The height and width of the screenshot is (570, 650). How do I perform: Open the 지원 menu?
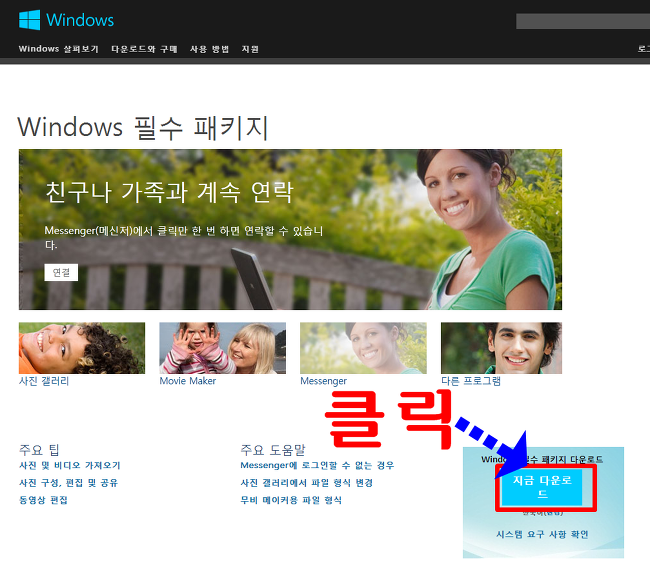click(250, 49)
